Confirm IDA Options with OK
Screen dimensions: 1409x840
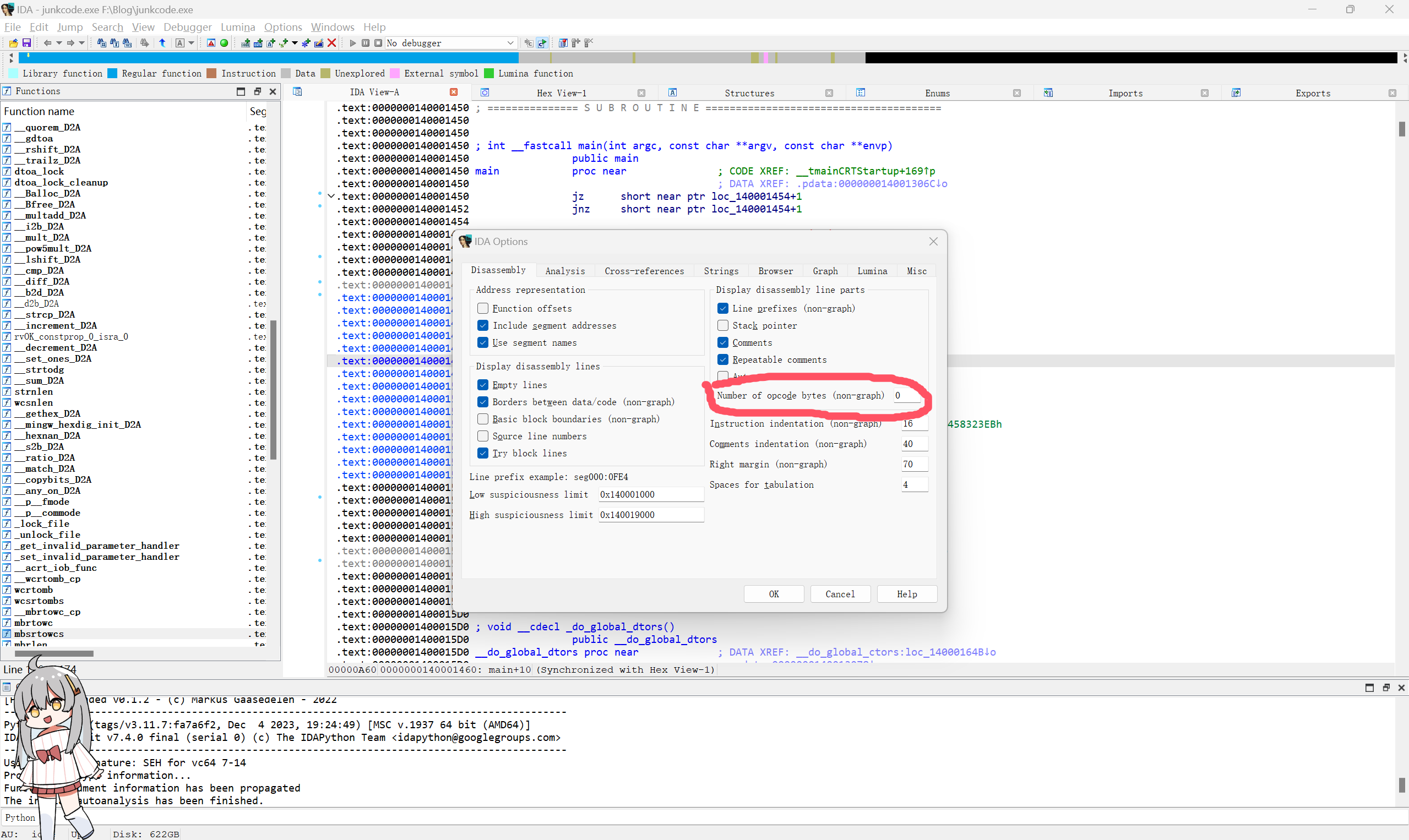point(774,594)
